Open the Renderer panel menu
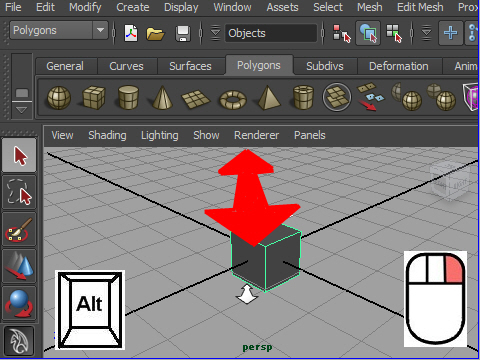This screenshot has height=360, width=480. (x=256, y=135)
